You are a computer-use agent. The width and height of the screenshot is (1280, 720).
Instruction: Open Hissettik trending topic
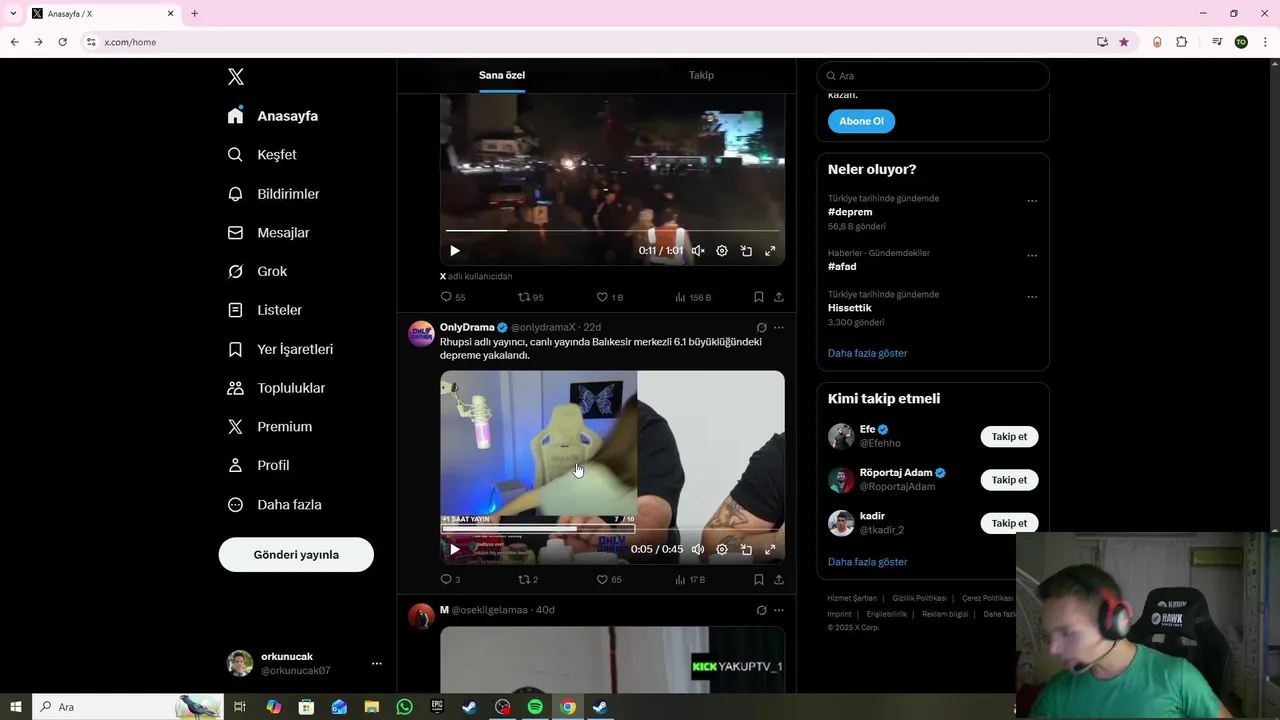point(850,308)
